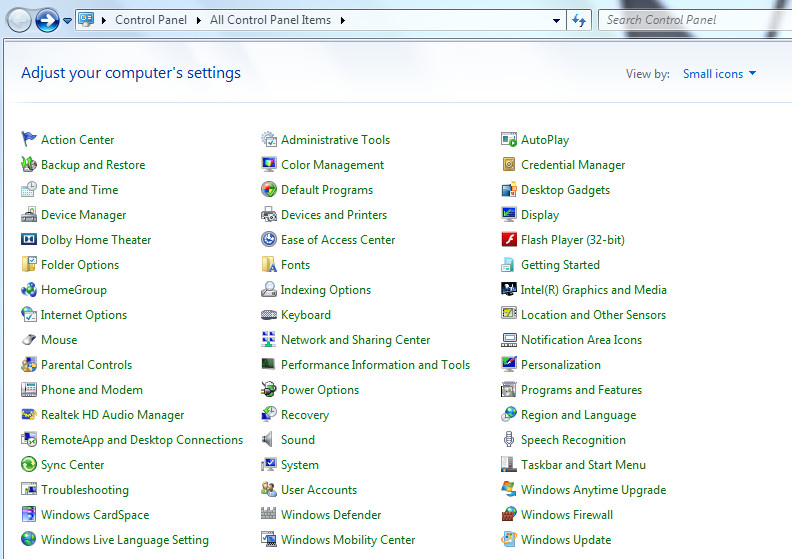Open the Flash Player red icon

point(509,239)
